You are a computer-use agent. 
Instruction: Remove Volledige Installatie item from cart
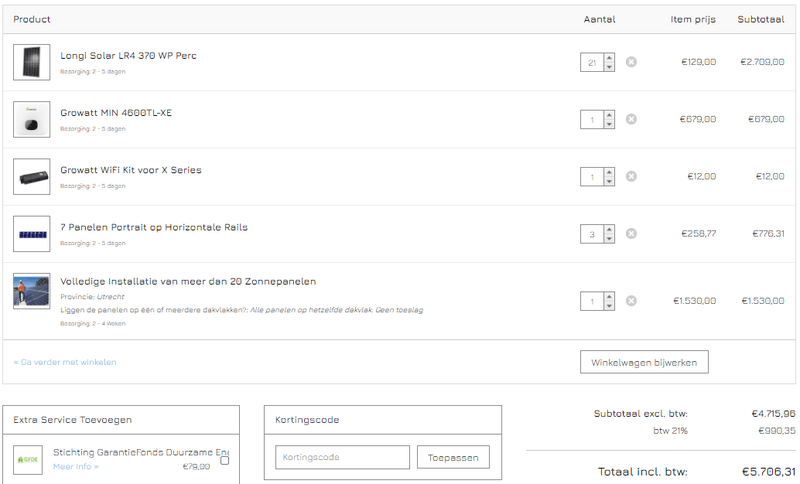pos(631,300)
